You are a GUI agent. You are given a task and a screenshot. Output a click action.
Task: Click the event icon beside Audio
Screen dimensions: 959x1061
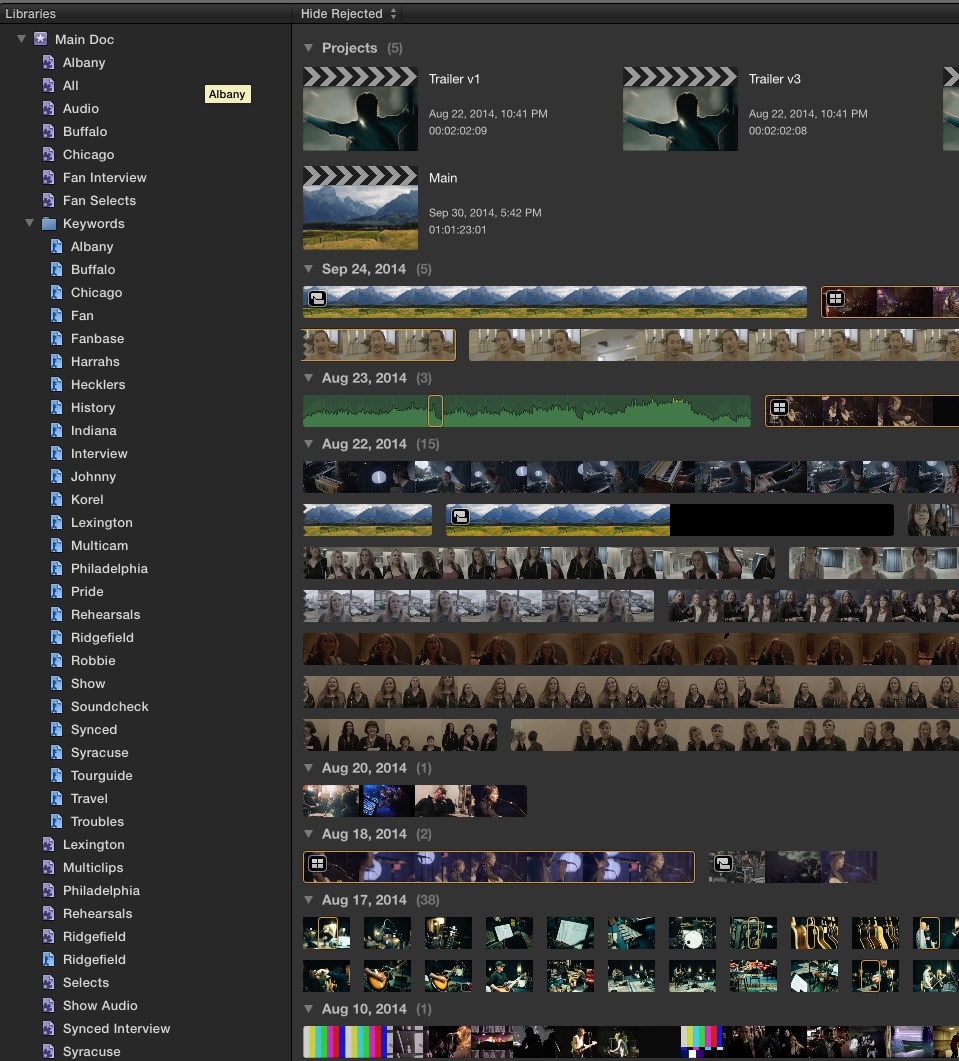(49, 108)
